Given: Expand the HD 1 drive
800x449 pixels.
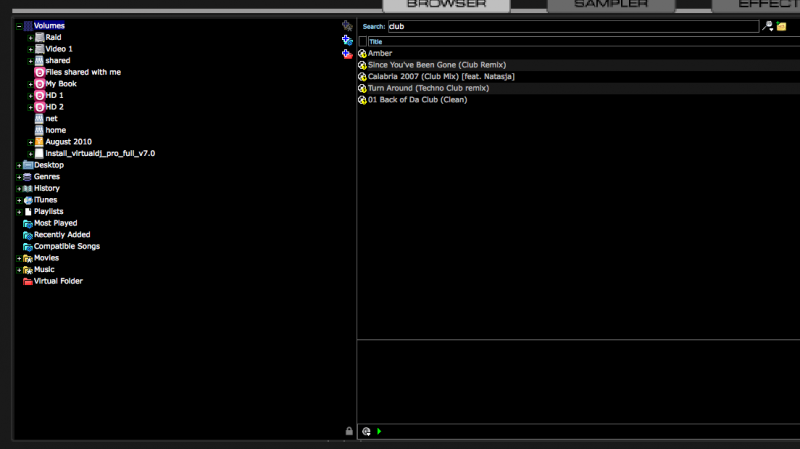Looking at the screenshot, I should (x=31, y=96).
